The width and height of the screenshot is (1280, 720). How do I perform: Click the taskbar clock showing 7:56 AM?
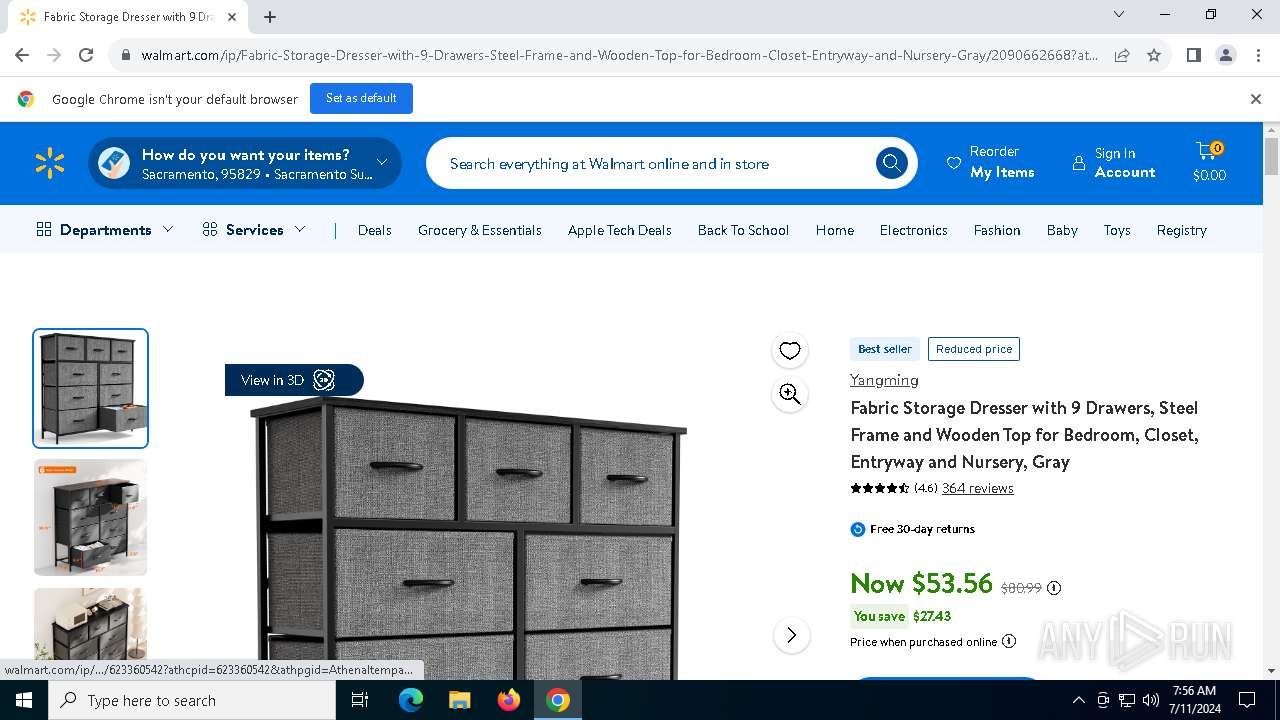pos(1193,700)
